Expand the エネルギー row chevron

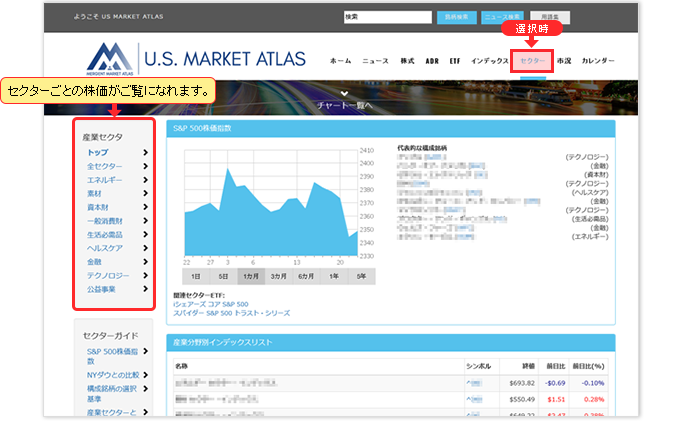click(x=146, y=180)
